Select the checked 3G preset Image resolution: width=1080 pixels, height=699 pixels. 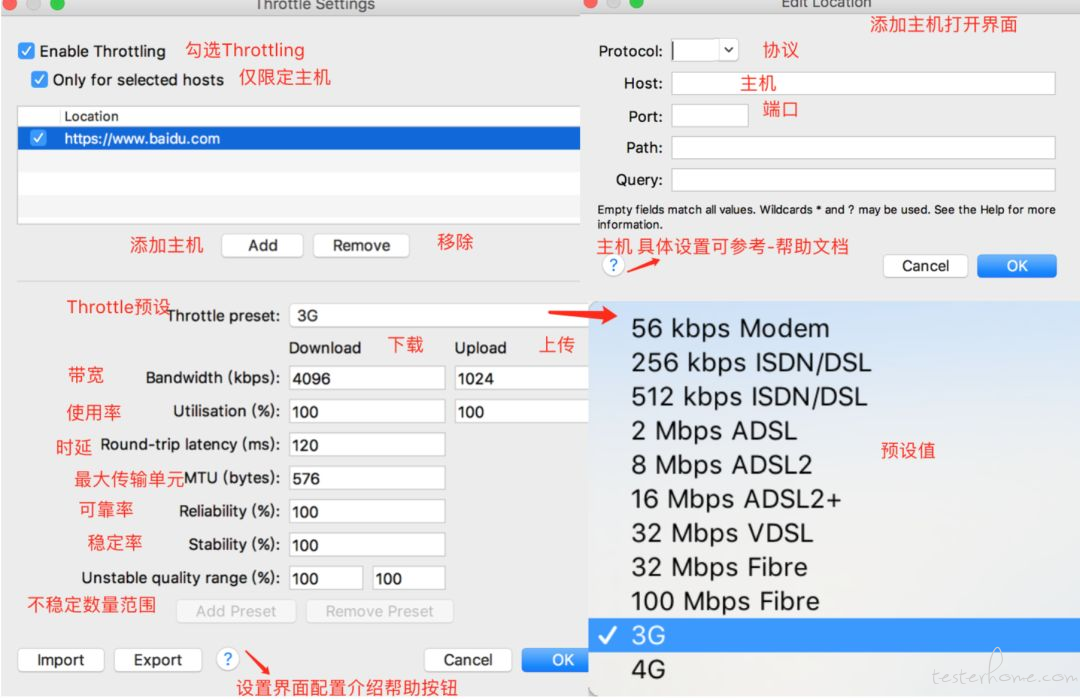pos(833,635)
